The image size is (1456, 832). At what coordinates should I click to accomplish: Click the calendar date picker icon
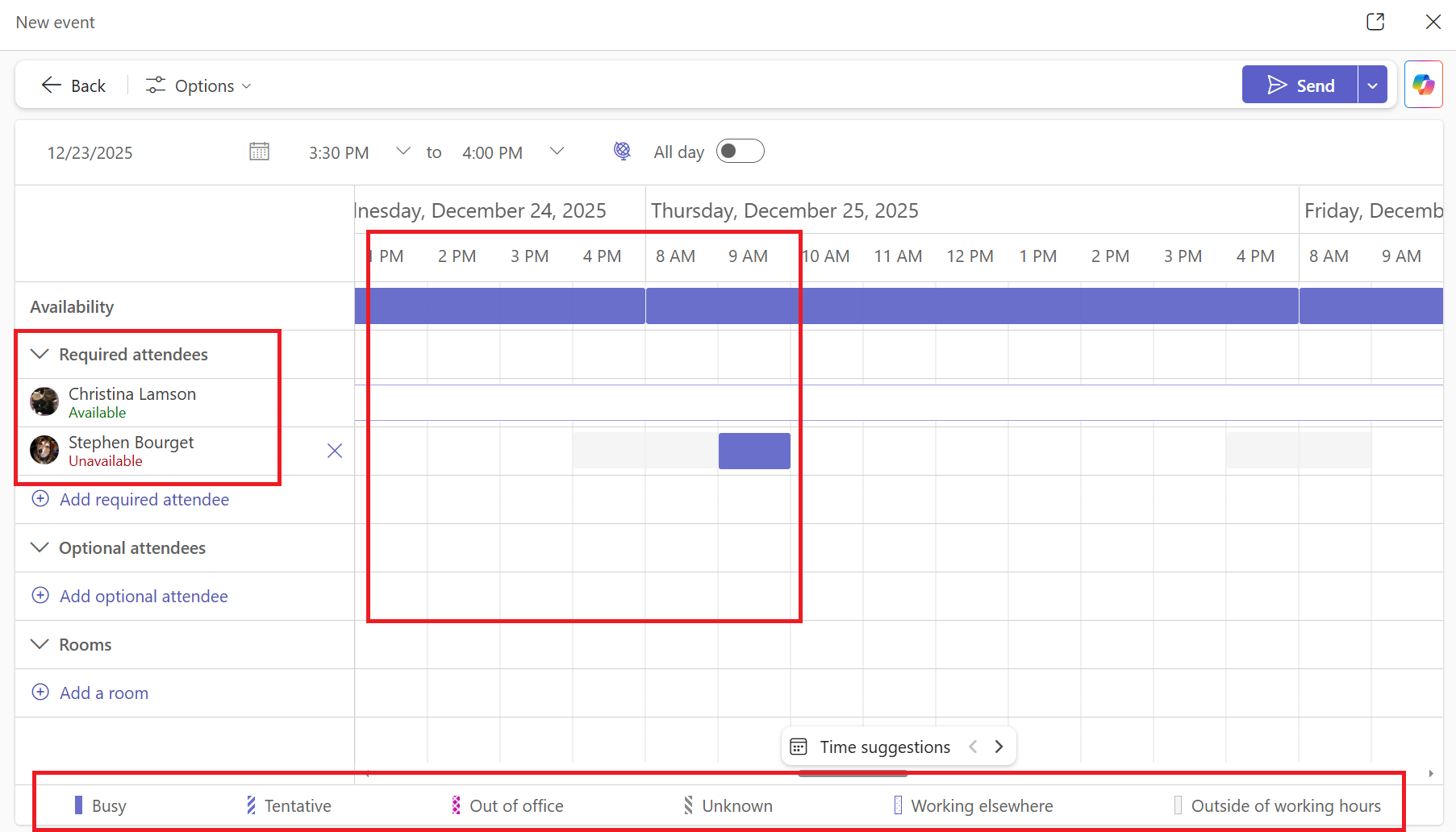259,152
